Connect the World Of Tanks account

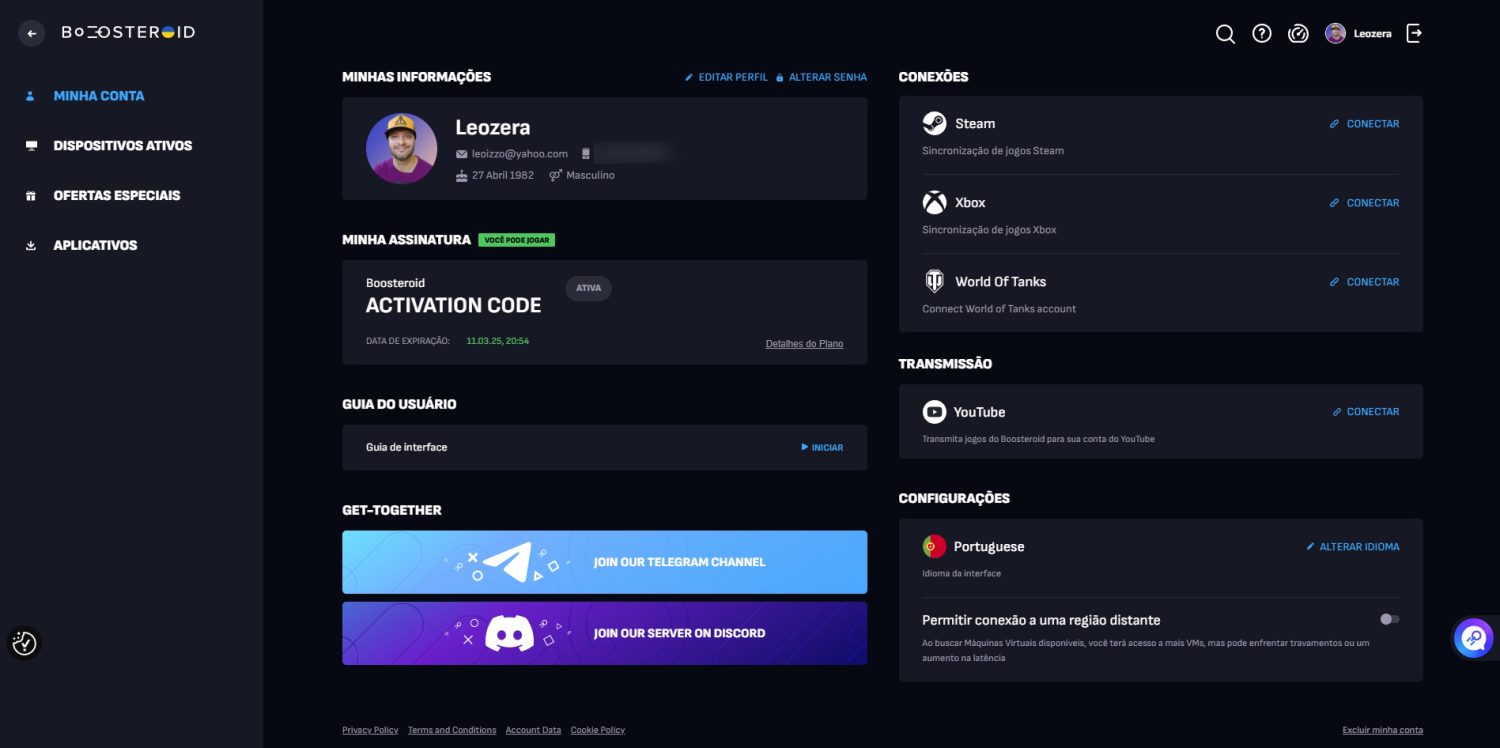tap(1364, 282)
